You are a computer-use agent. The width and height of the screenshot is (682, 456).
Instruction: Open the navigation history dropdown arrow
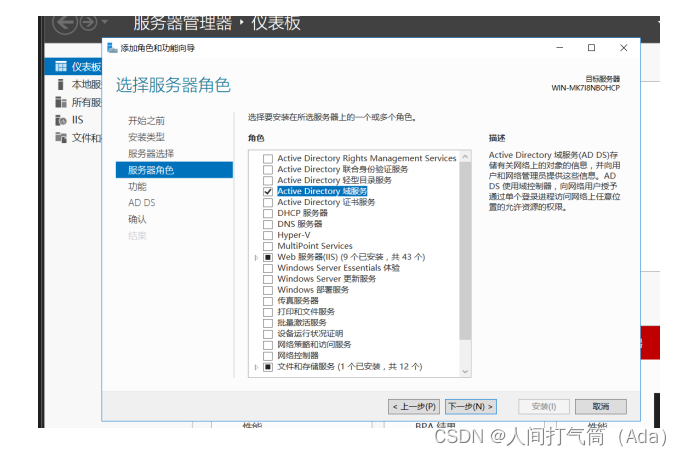104,21
